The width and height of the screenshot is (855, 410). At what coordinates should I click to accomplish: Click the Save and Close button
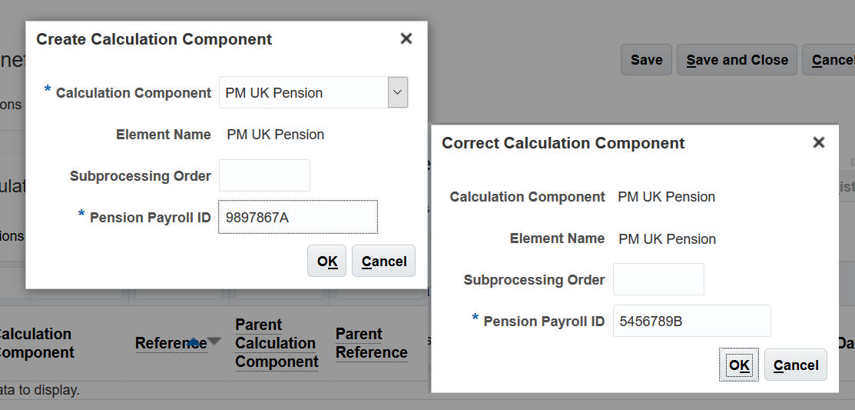pos(737,60)
